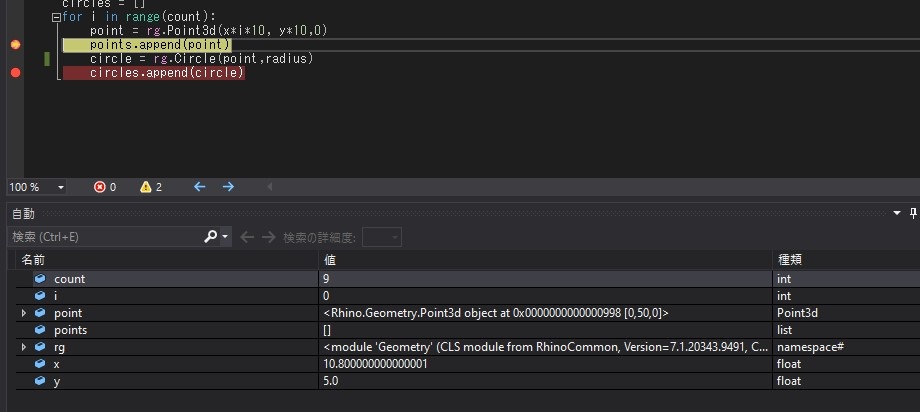The image size is (920, 412).
Task: Click the 種類 column header
Action: tap(846, 259)
